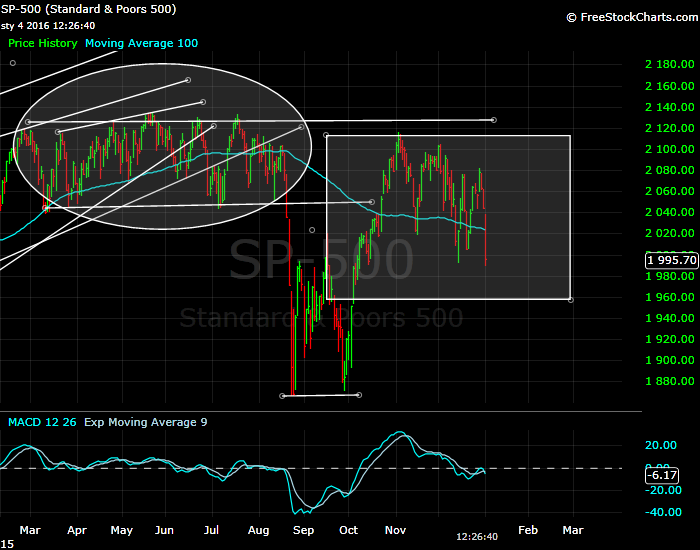Screen dimensions: 700x550
Task: Click the Sep month label
Action: 304,531
